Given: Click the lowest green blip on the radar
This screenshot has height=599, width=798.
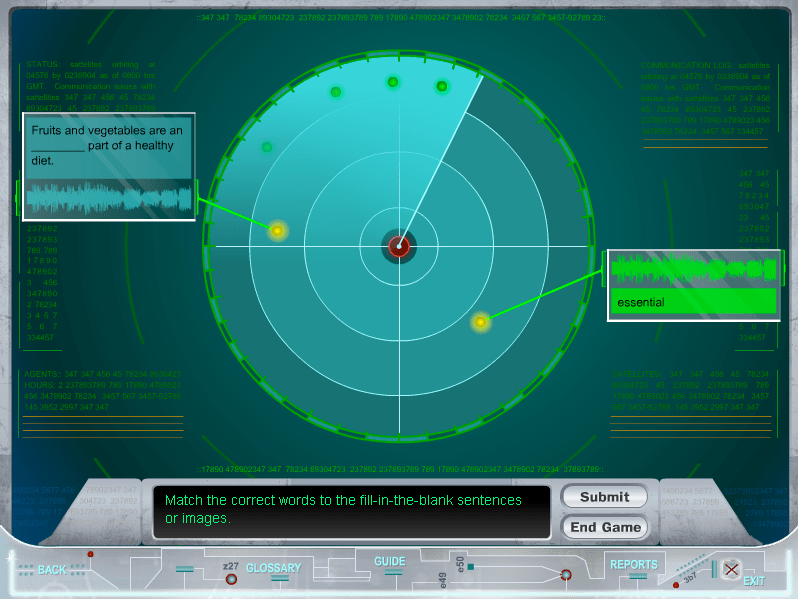Looking at the screenshot, I should (x=267, y=147).
